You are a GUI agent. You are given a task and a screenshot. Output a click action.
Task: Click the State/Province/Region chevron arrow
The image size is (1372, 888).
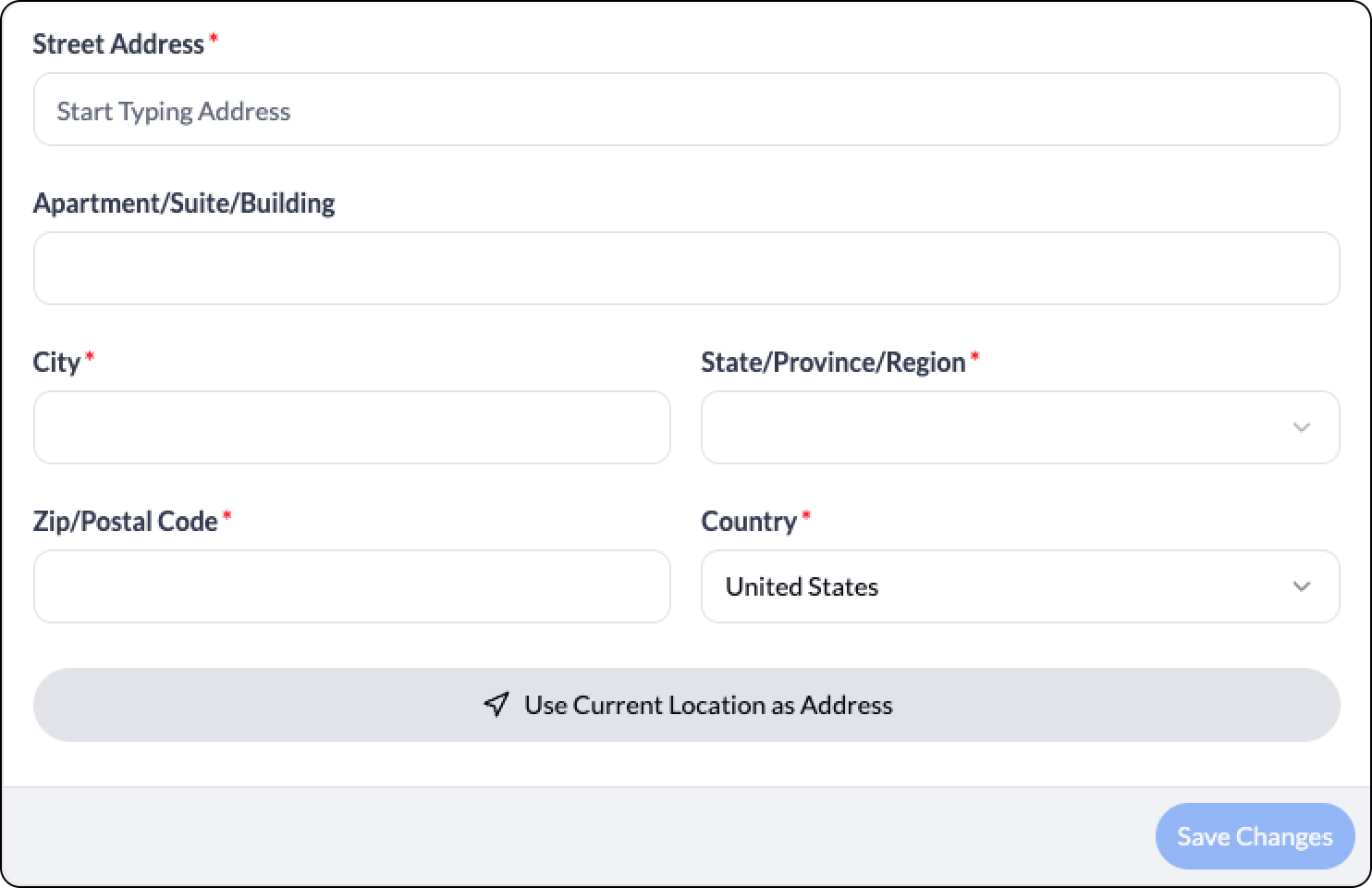[x=1302, y=427]
